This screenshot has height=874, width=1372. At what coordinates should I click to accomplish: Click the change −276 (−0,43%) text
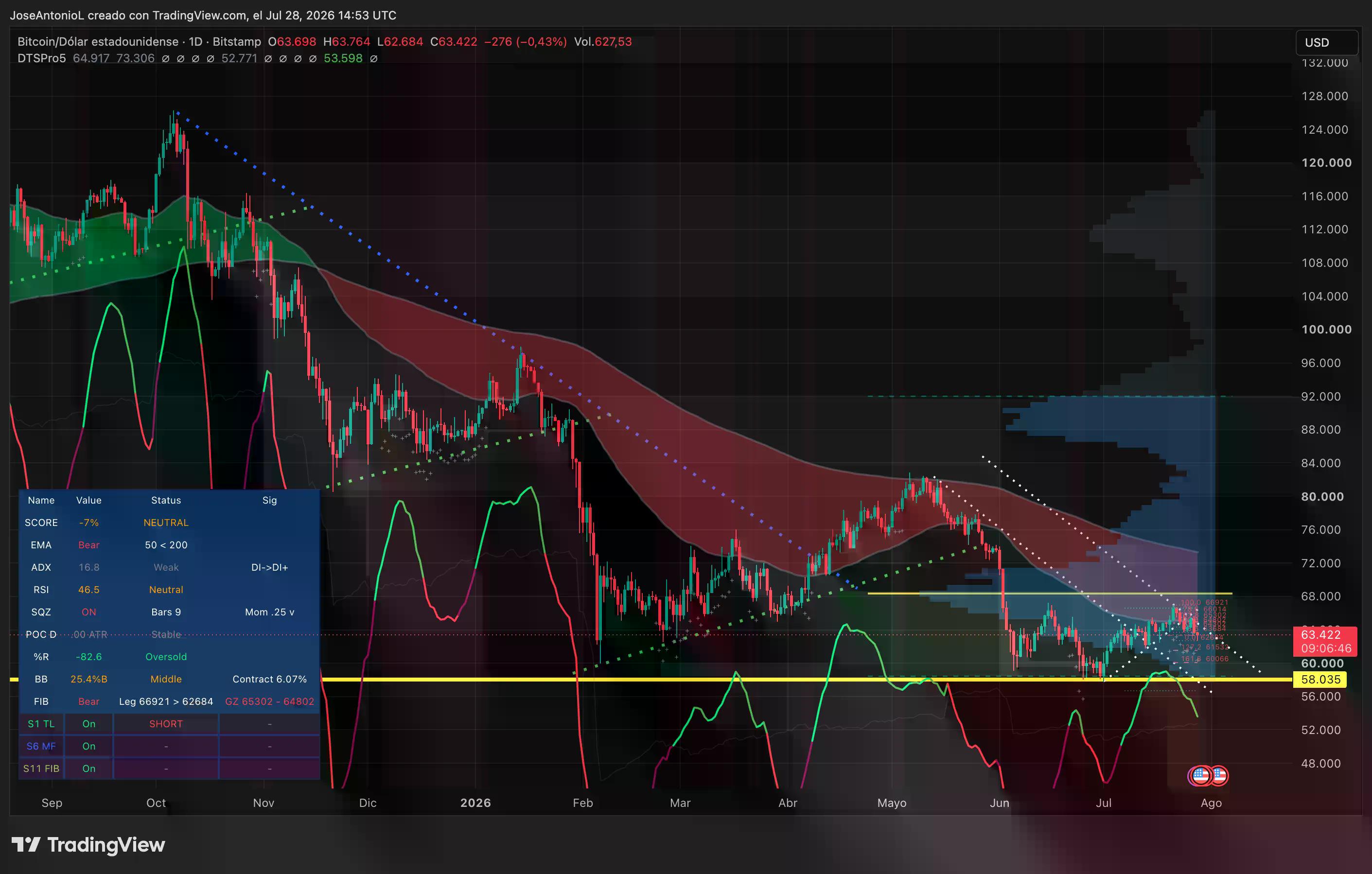coord(526,42)
